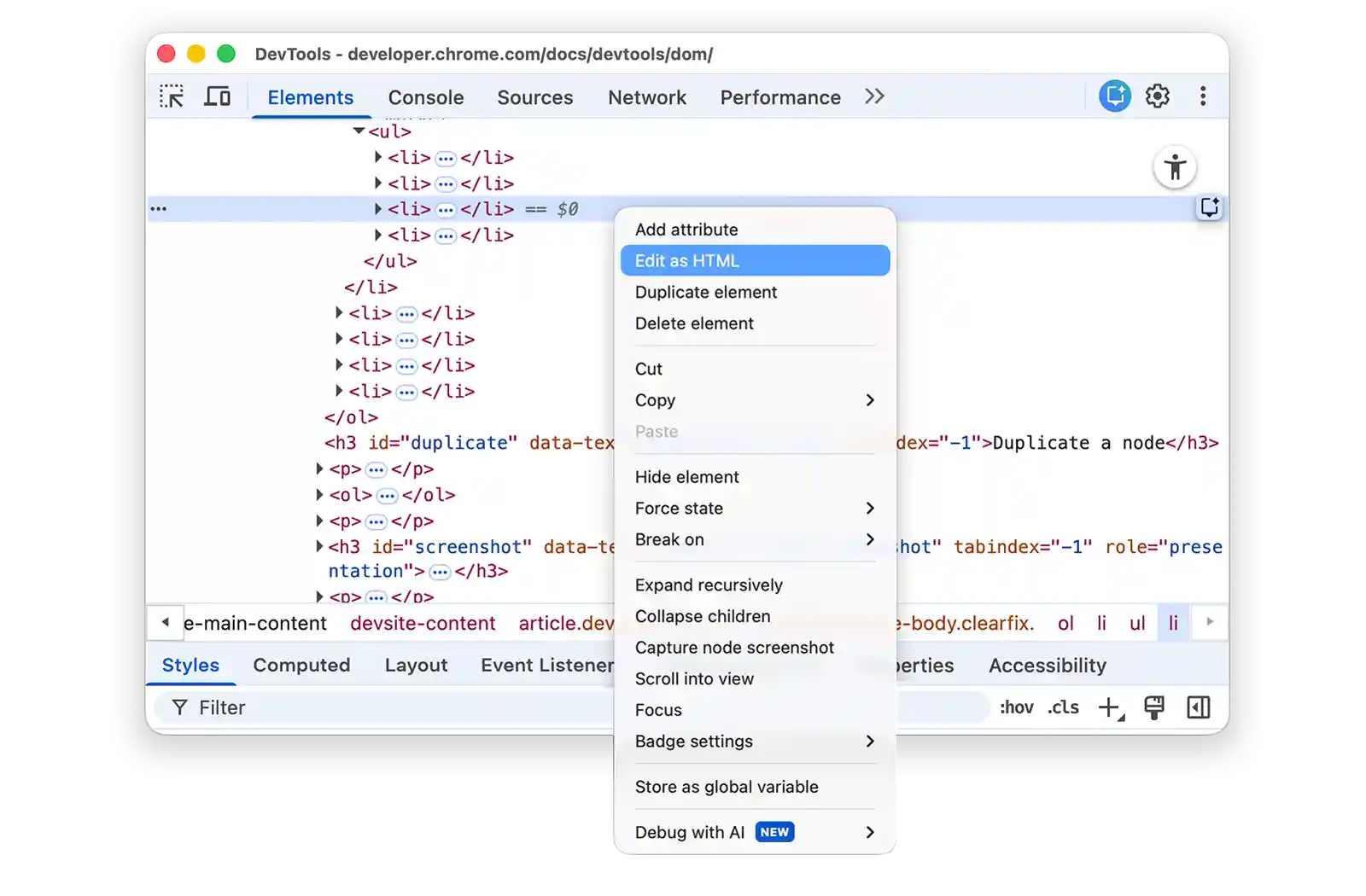Select devsite-content in the breadcrumb bar
The image size is (1366, 896).
[x=423, y=623]
